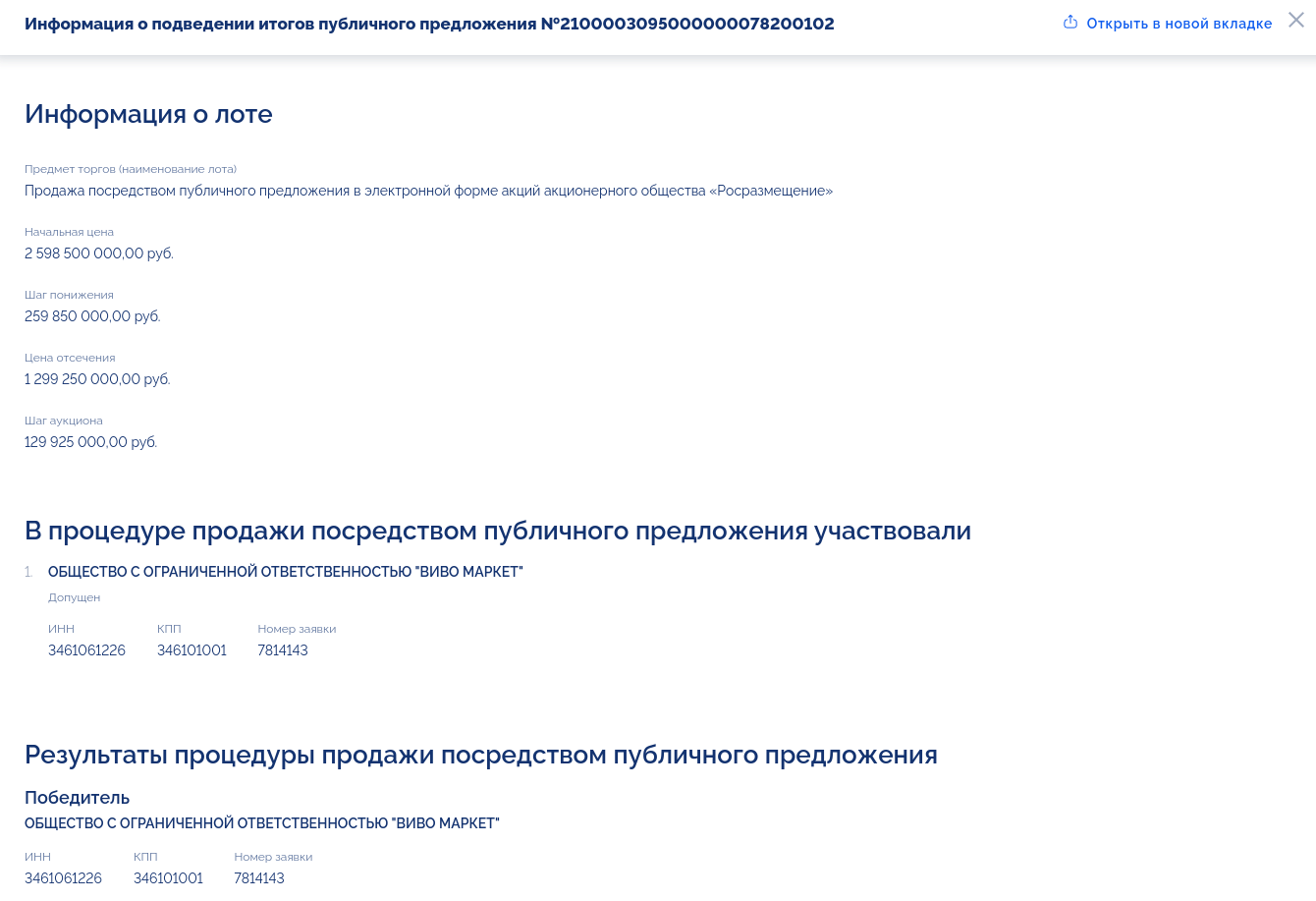Click the 'Допущен' status under the participant
Viewport: 1316px width, 901px height.
(75, 597)
